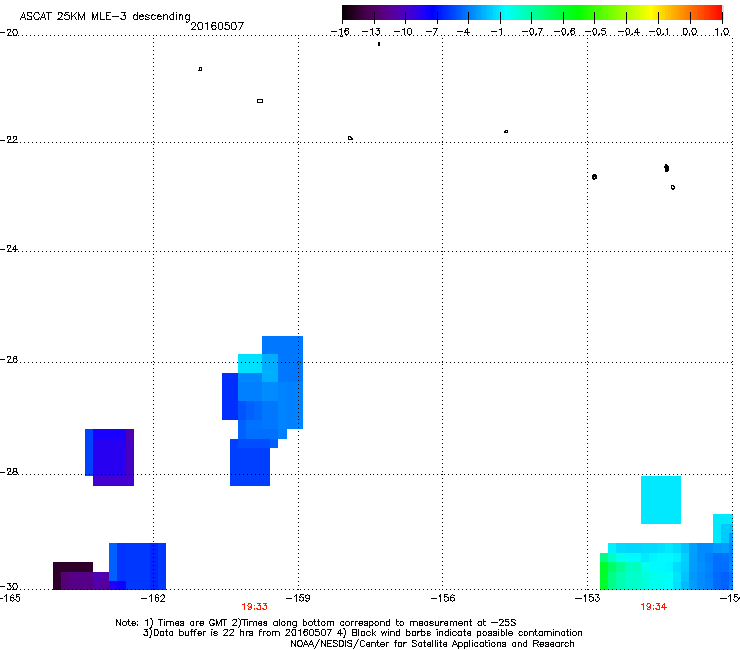This screenshot has width=740, height=650.
Task: Click the "-0.4" color scale label
Action: (628, 32)
